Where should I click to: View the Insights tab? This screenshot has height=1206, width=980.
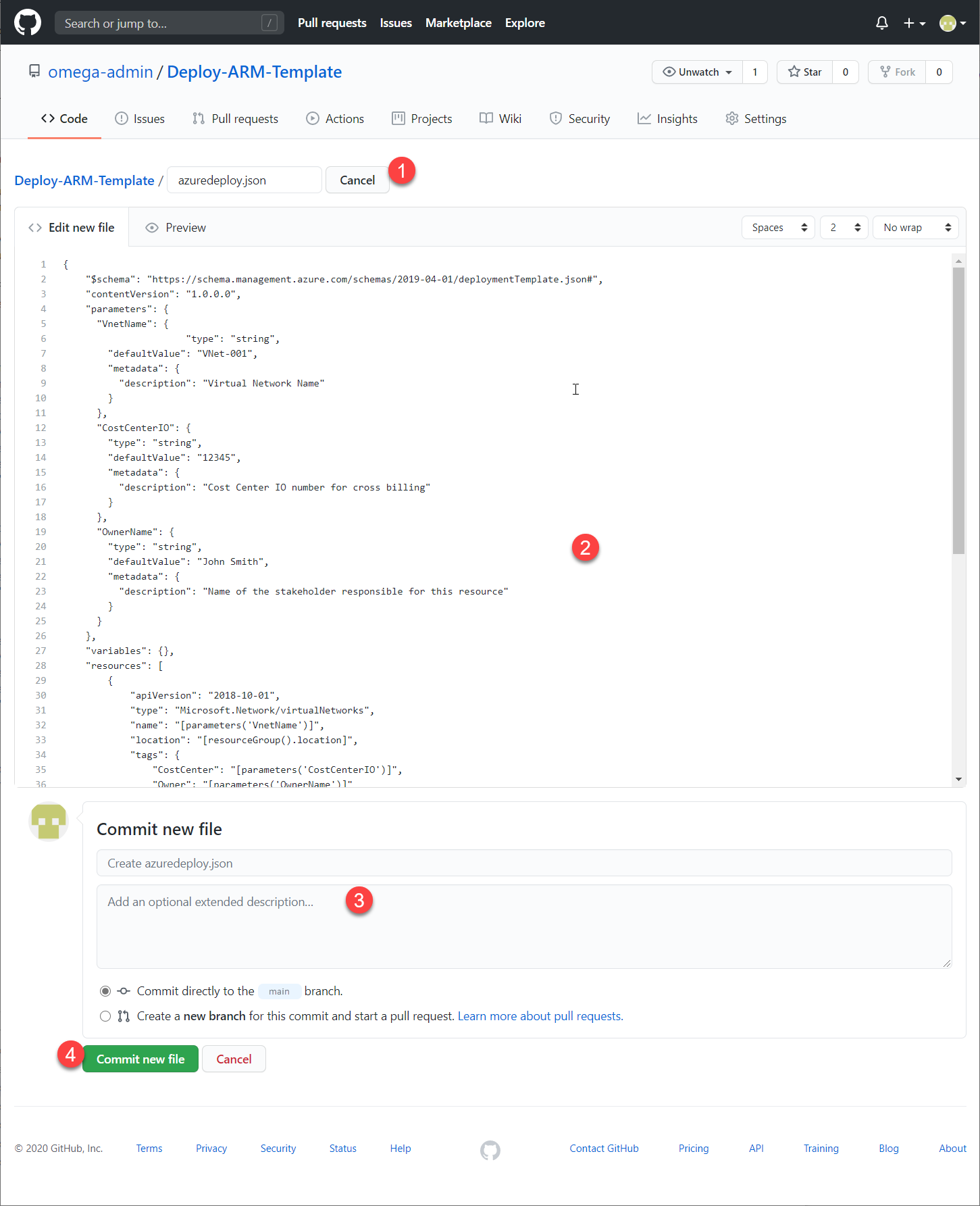point(667,119)
